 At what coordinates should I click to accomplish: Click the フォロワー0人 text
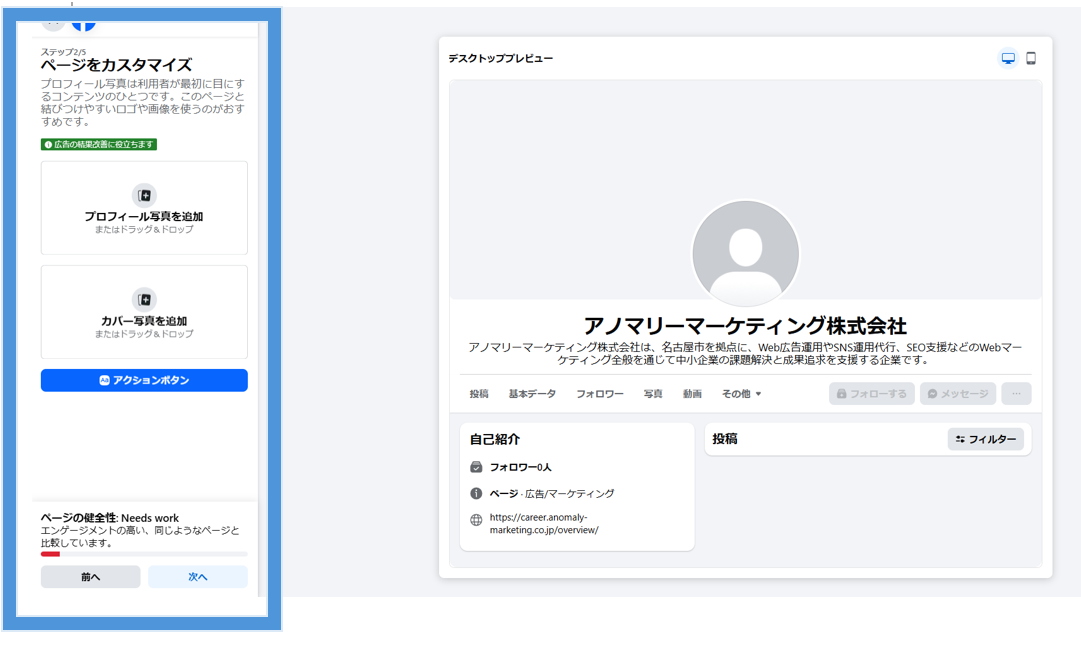[521, 467]
